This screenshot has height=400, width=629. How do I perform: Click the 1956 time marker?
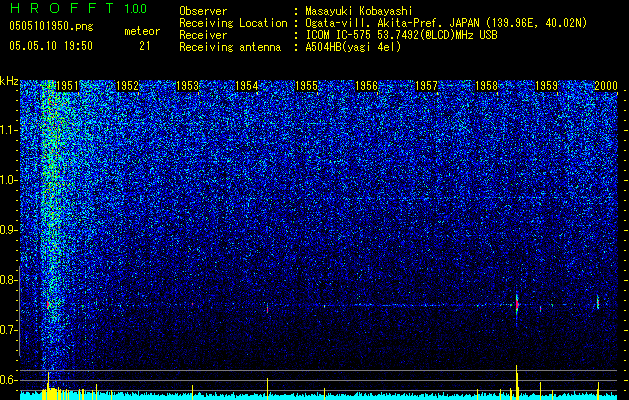click(x=366, y=86)
